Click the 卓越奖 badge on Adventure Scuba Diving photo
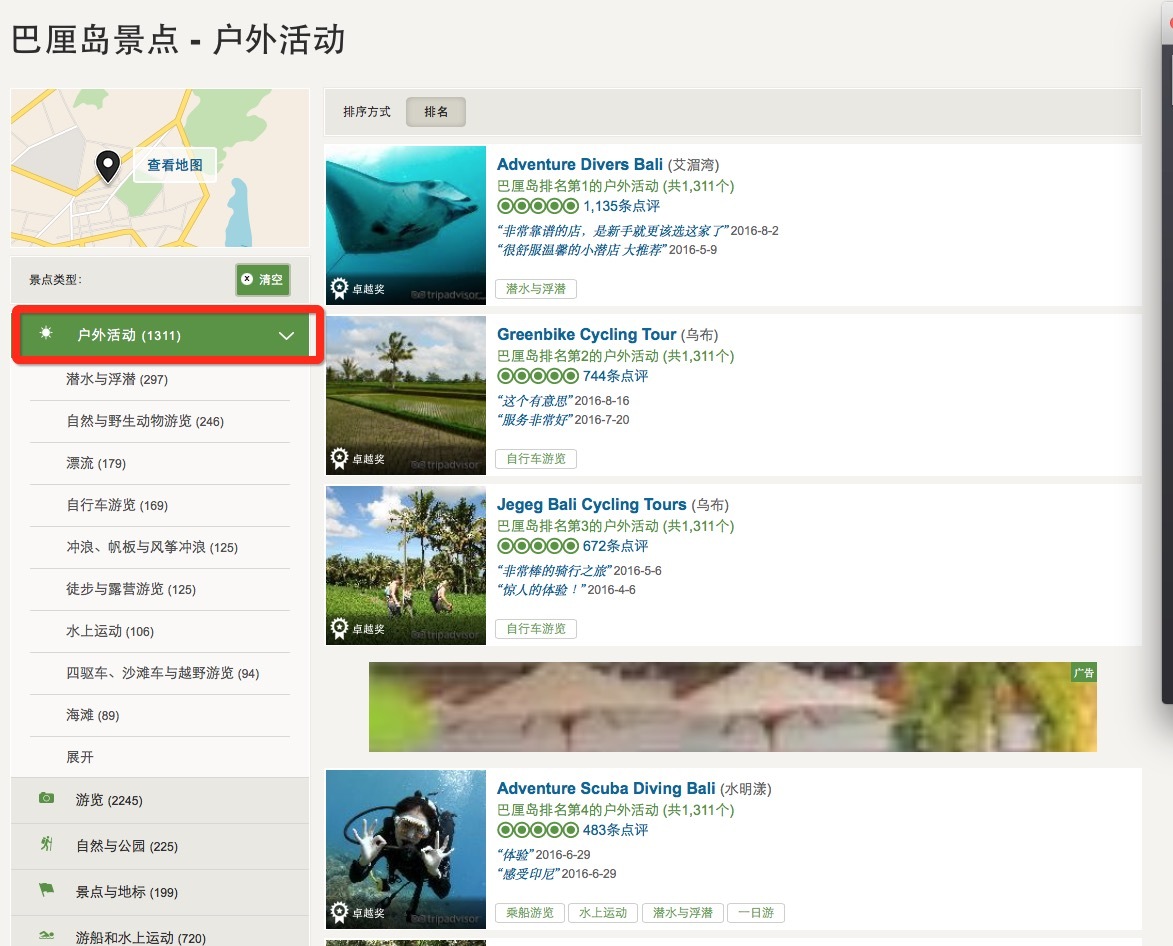The width and height of the screenshot is (1173, 946). tap(358, 912)
